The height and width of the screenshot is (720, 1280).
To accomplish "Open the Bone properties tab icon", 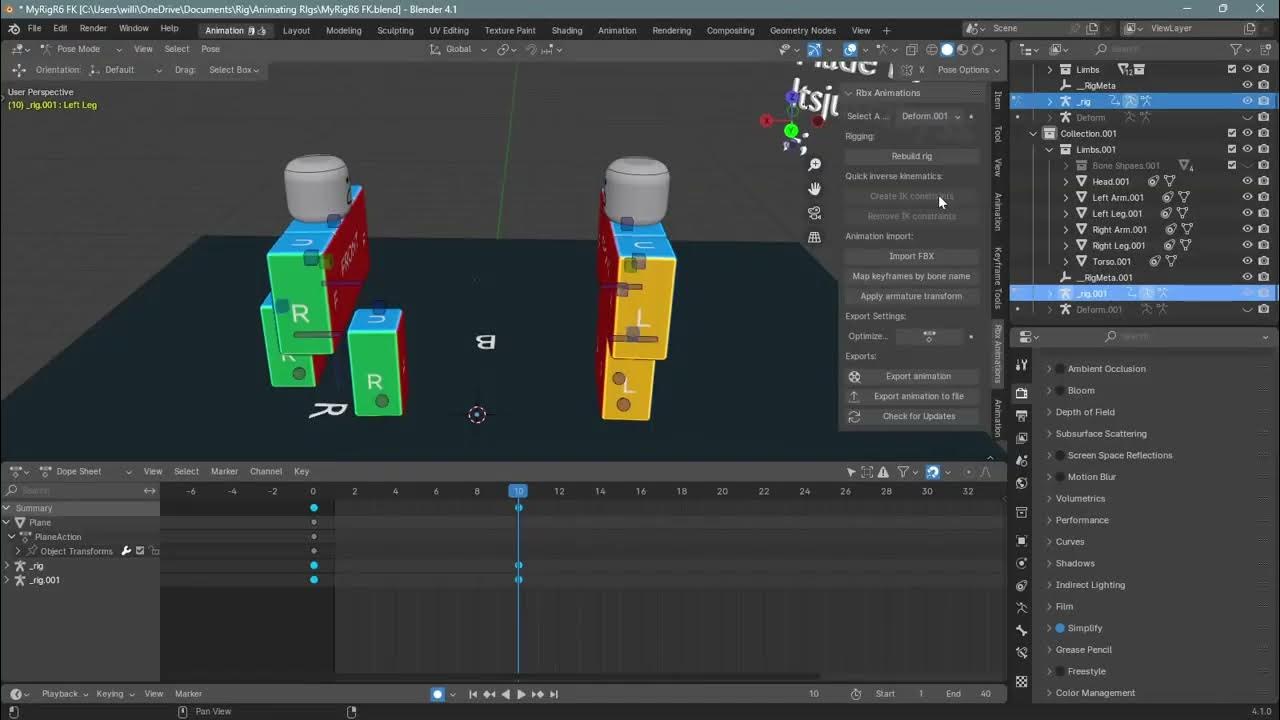I will tap(1021, 631).
